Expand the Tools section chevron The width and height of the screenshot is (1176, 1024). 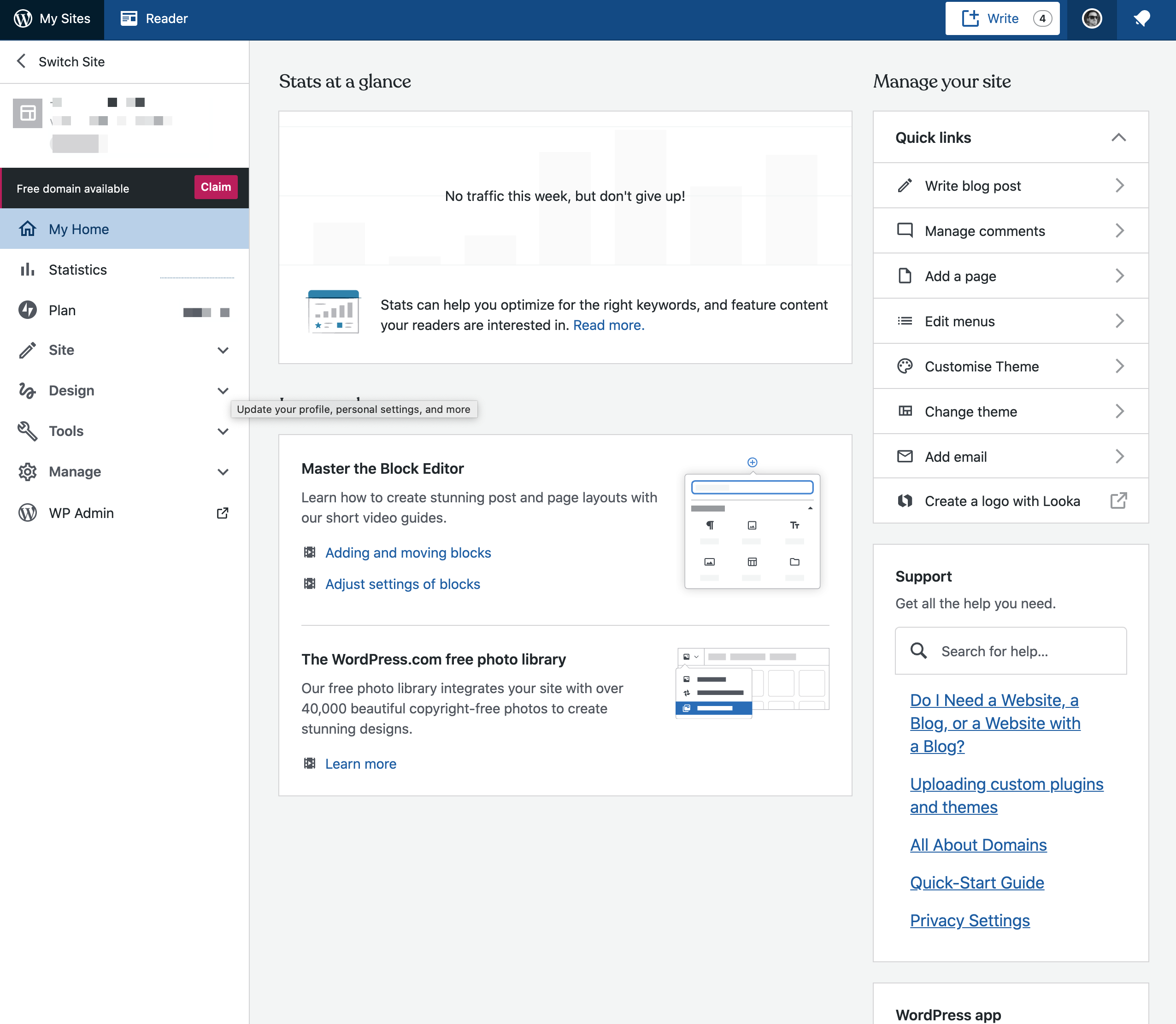coord(223,431)
